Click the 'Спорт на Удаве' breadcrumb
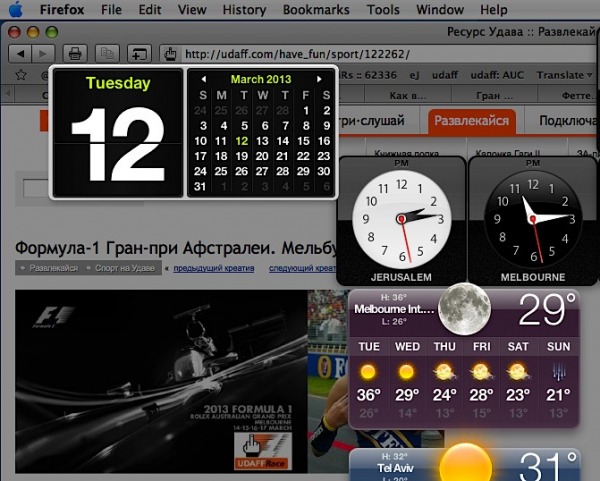 point(125,268)
